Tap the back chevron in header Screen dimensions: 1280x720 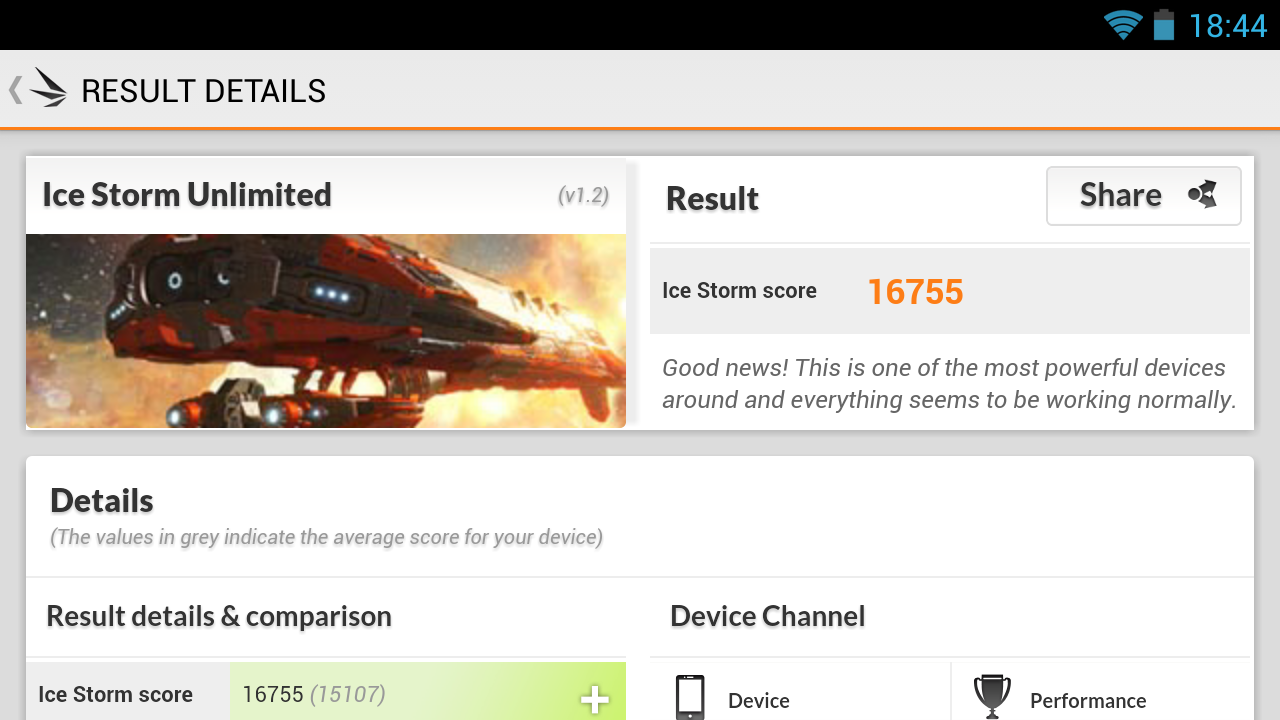click(x=15, y=90)
